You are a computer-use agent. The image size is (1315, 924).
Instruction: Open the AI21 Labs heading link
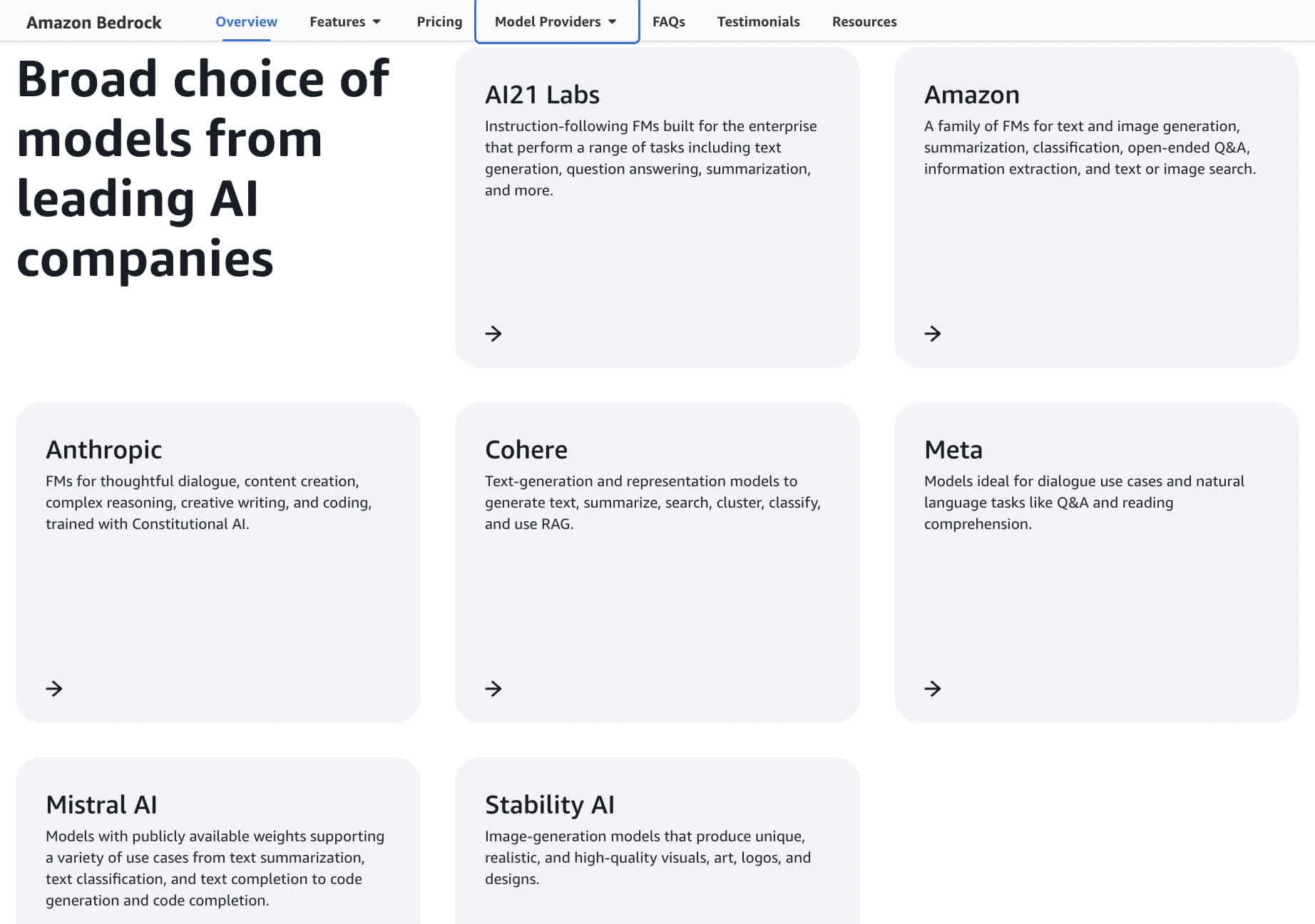click(x=542, y=95)
